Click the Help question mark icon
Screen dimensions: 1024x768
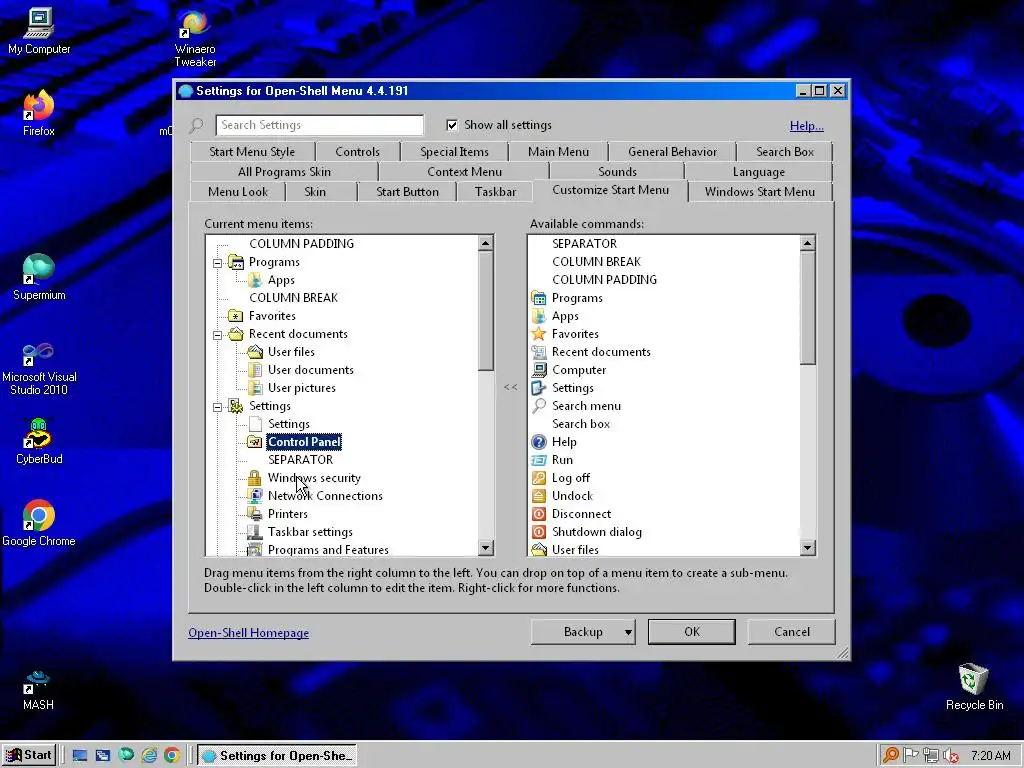tap(539, 442)
